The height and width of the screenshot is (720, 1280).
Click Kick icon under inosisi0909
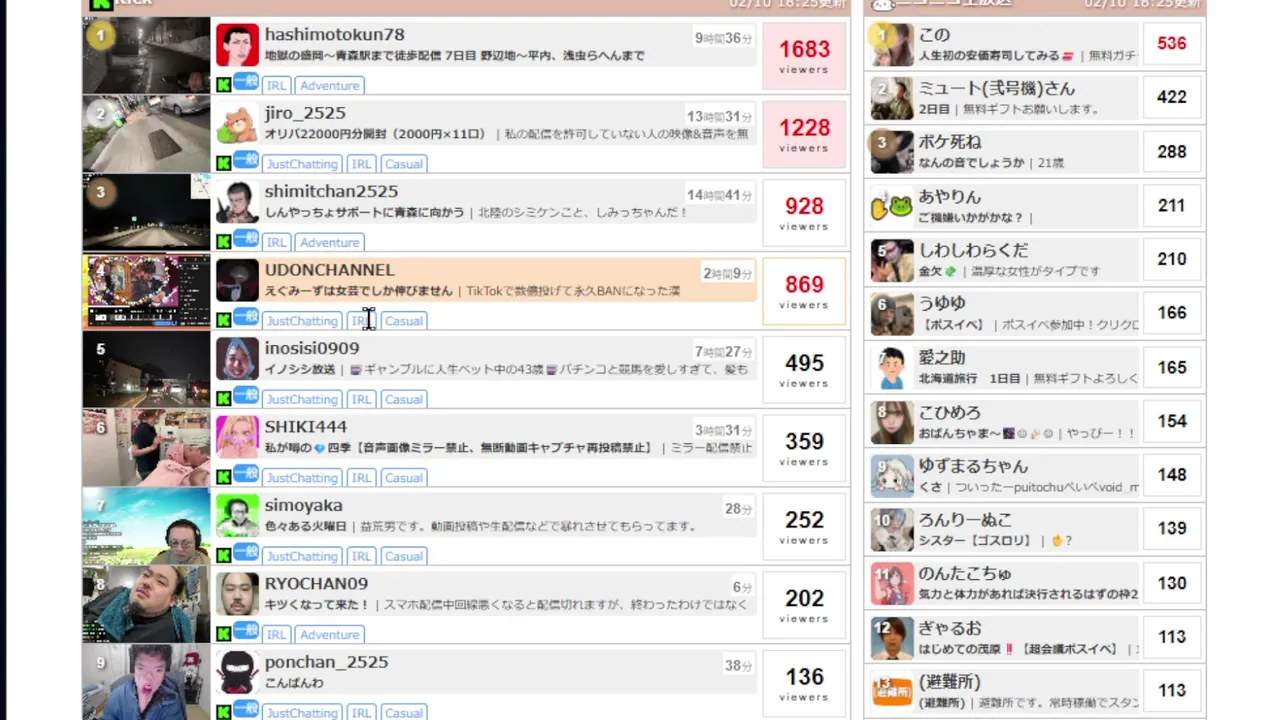click(x=224, y=399)
